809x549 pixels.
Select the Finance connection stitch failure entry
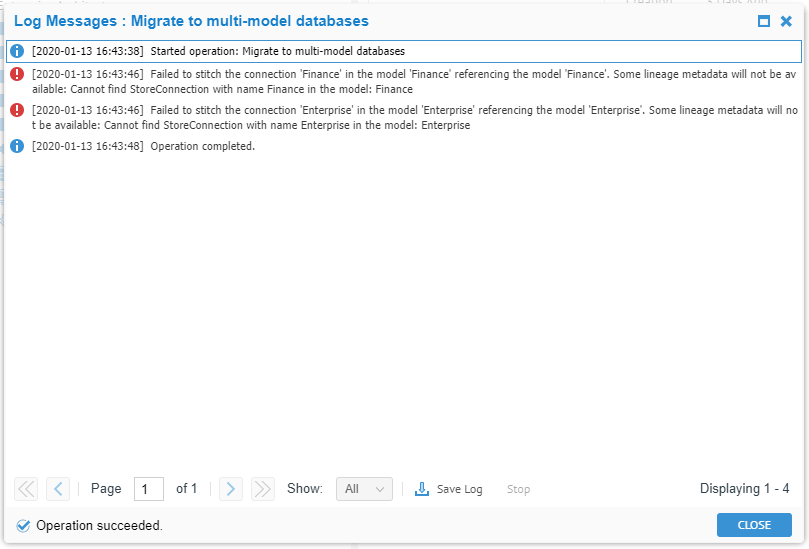coord(400,81)
